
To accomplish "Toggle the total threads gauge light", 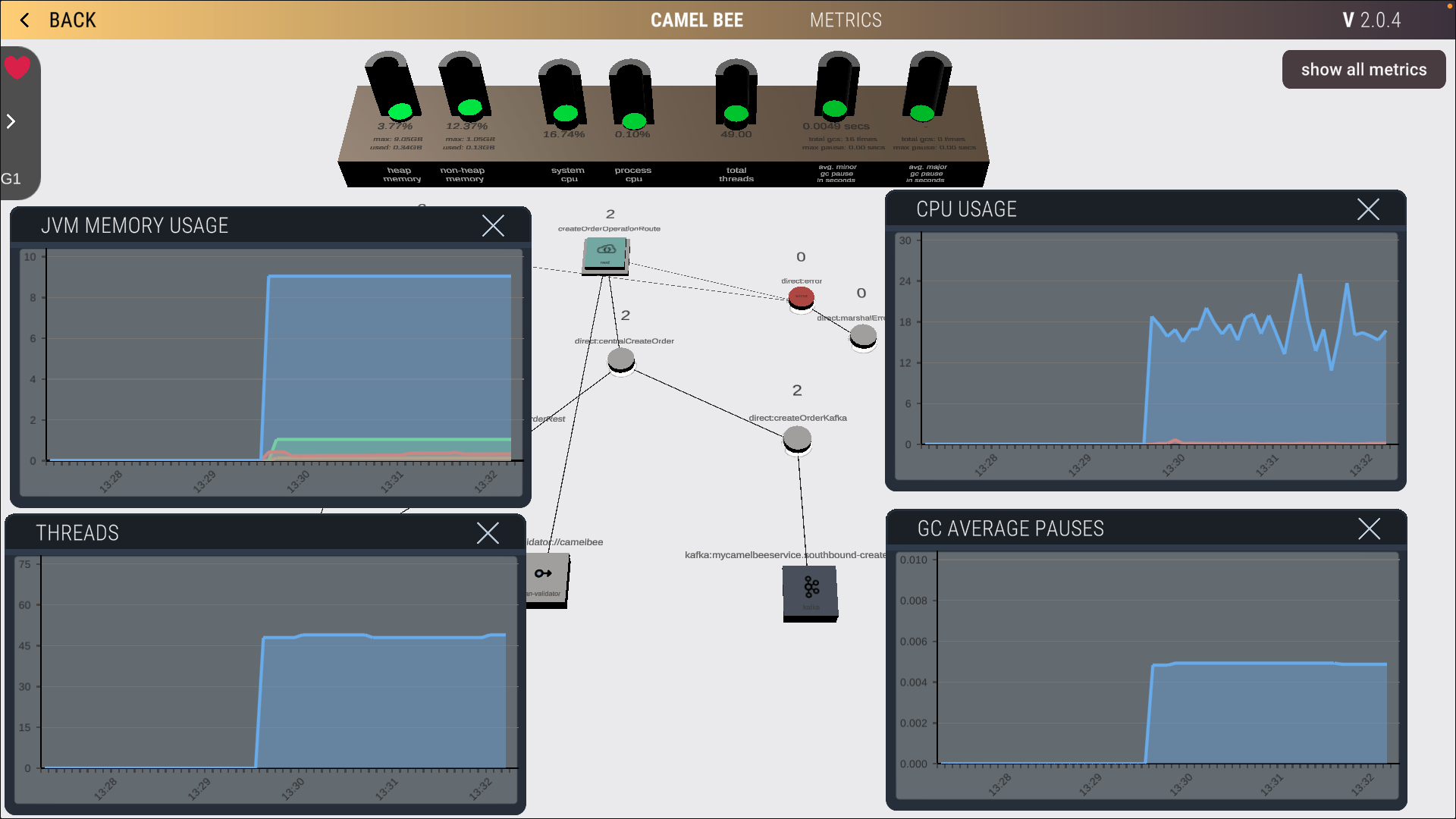I will coord(736,114).
